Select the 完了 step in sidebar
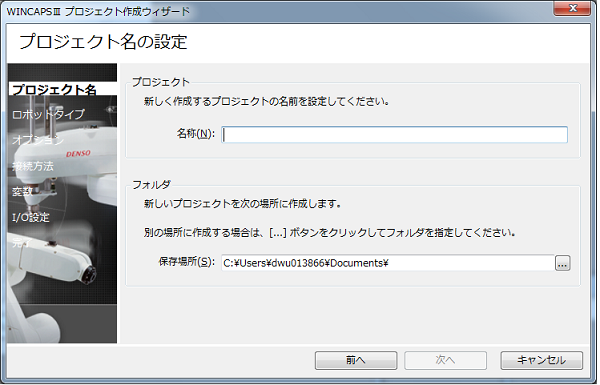The image size is (600, 385). 21,242
